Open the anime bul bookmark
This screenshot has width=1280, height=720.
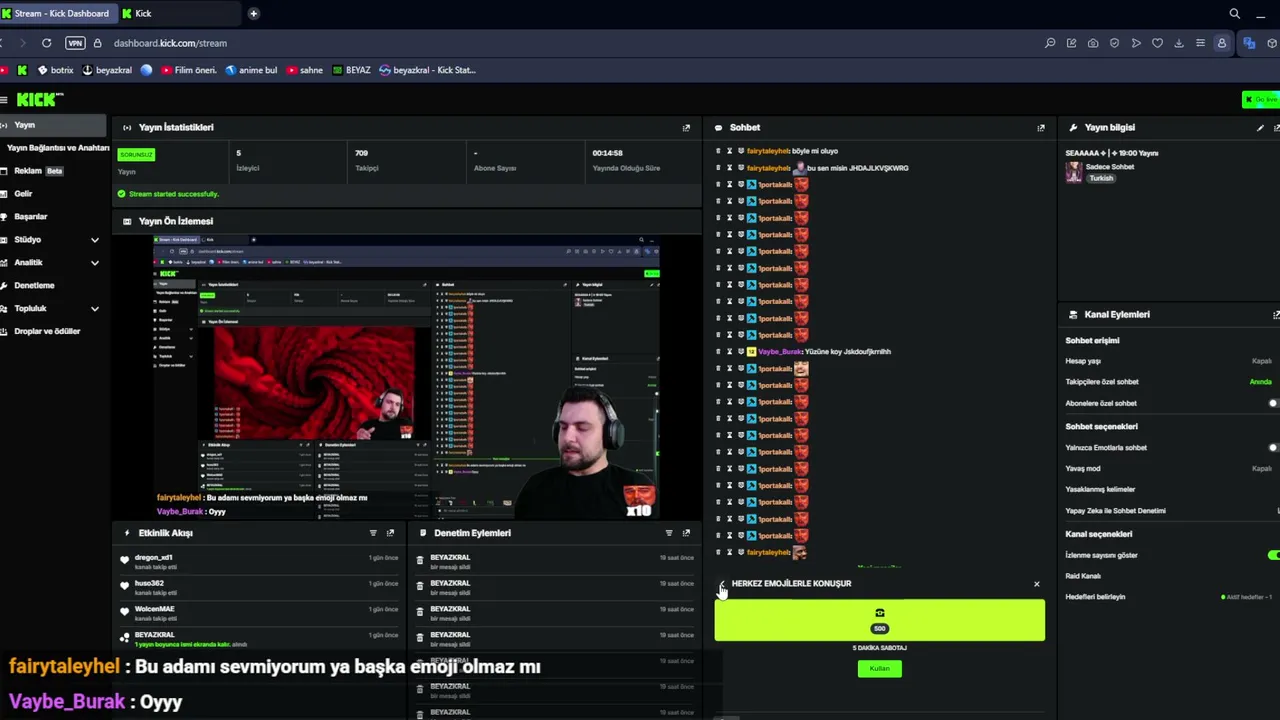click(x=251, y=70)
